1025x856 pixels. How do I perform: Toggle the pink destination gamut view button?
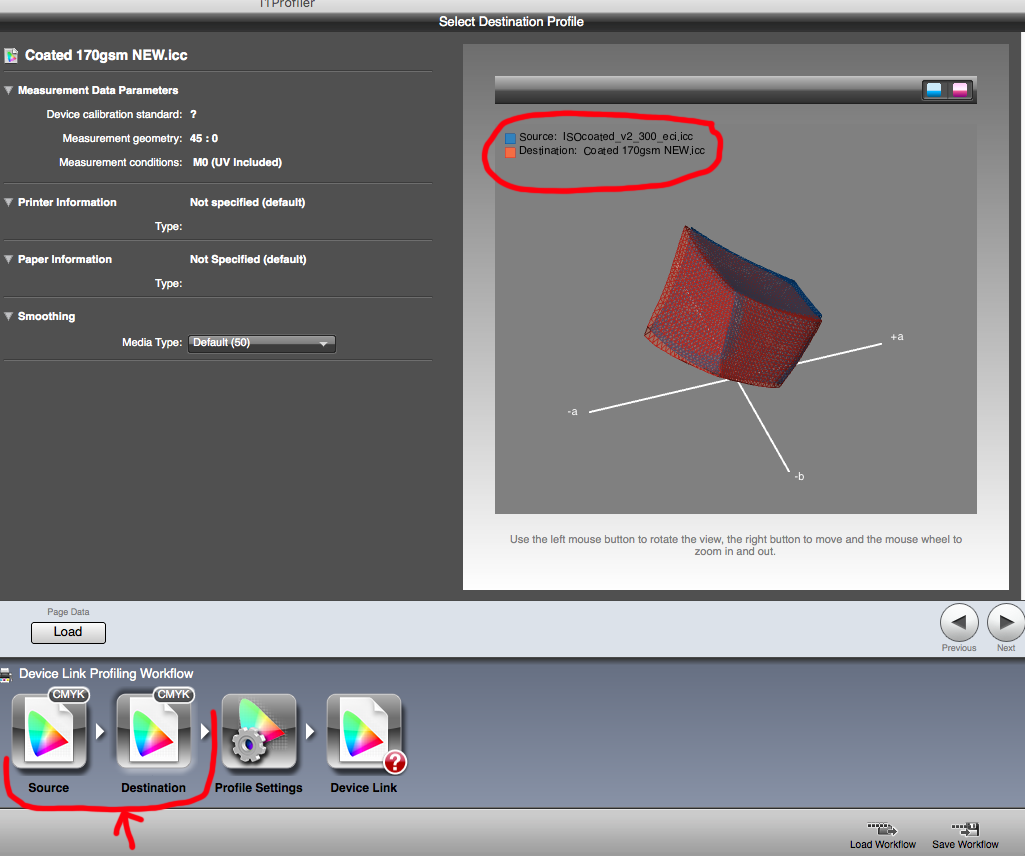pyautogui.click(x=960, y=90)
